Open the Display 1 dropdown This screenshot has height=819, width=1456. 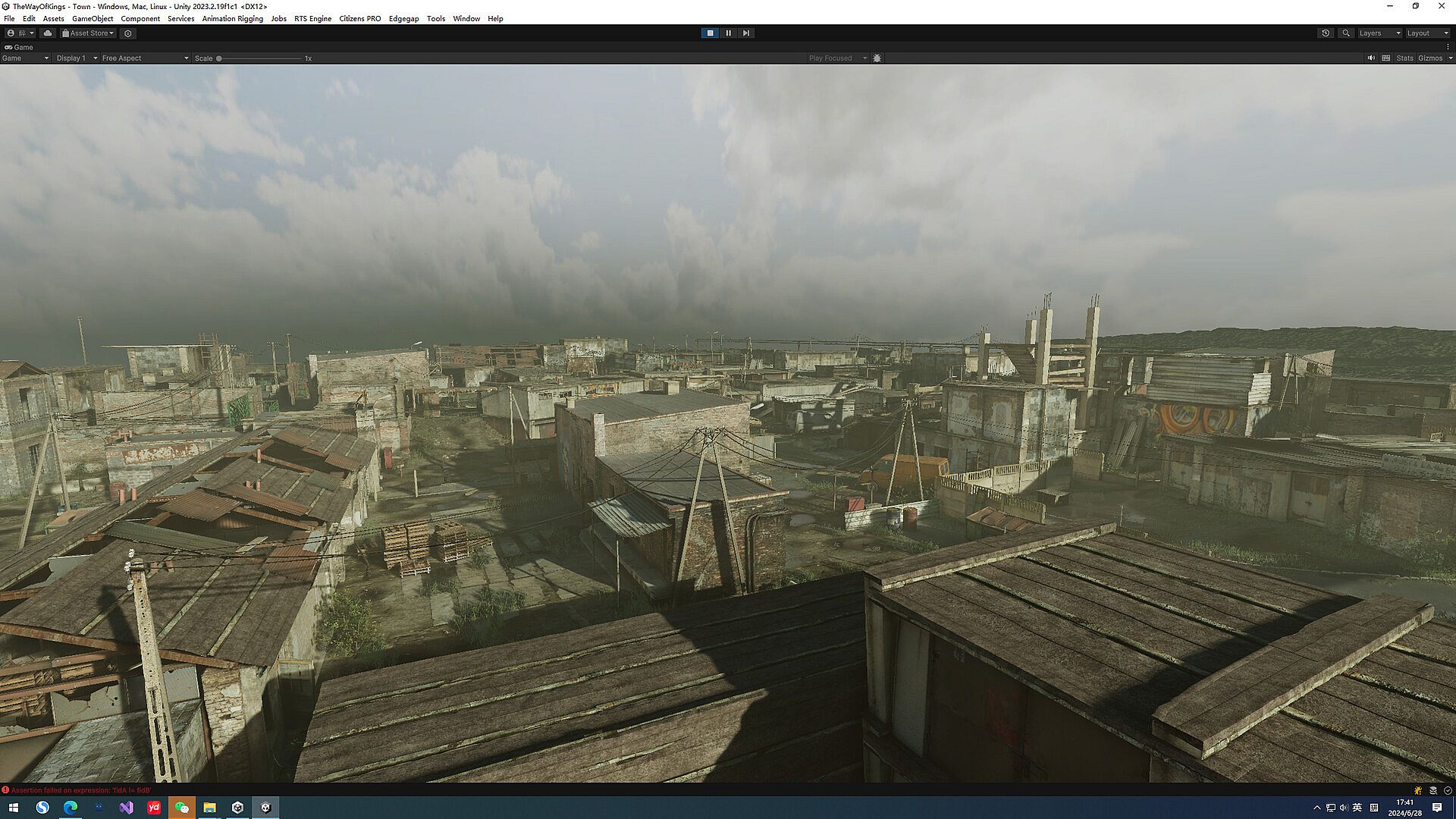[77, 58]
